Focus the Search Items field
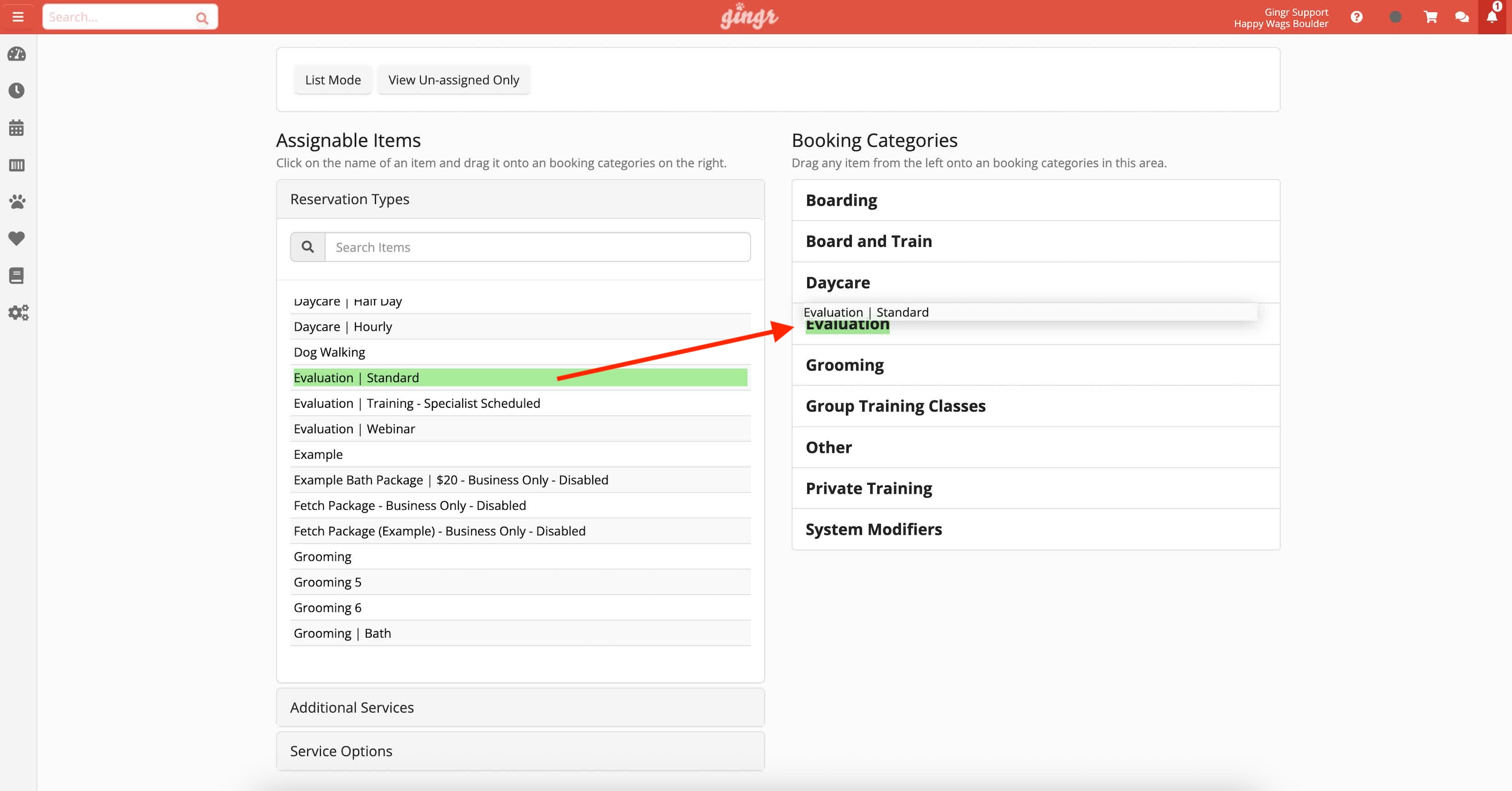The width and height of the screenshot is (1512, 791). (x=538, y=247)
